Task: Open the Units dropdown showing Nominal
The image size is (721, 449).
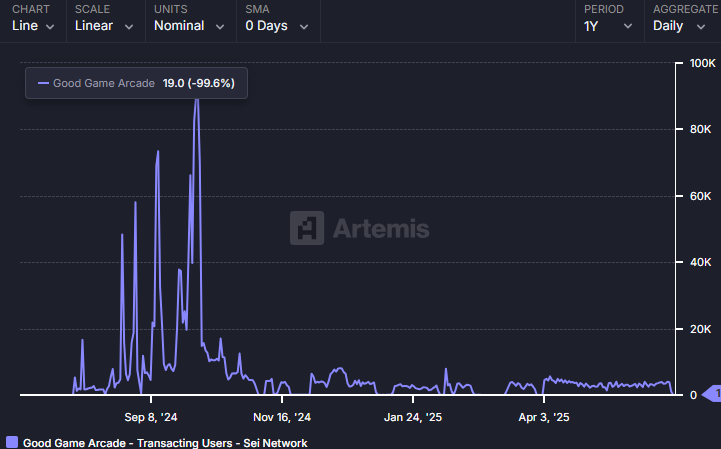Action: tap(189, 26)
